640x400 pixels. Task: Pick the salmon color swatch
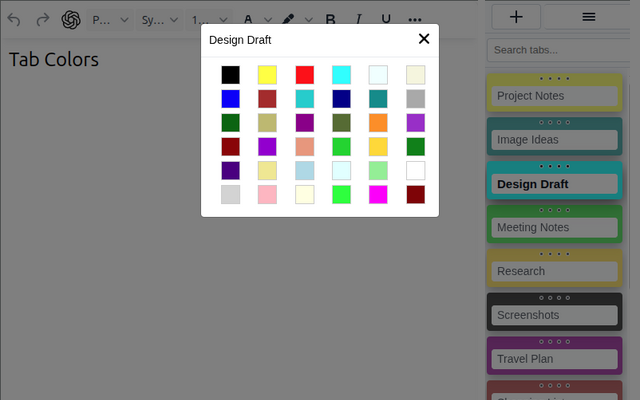pos(305,147)
